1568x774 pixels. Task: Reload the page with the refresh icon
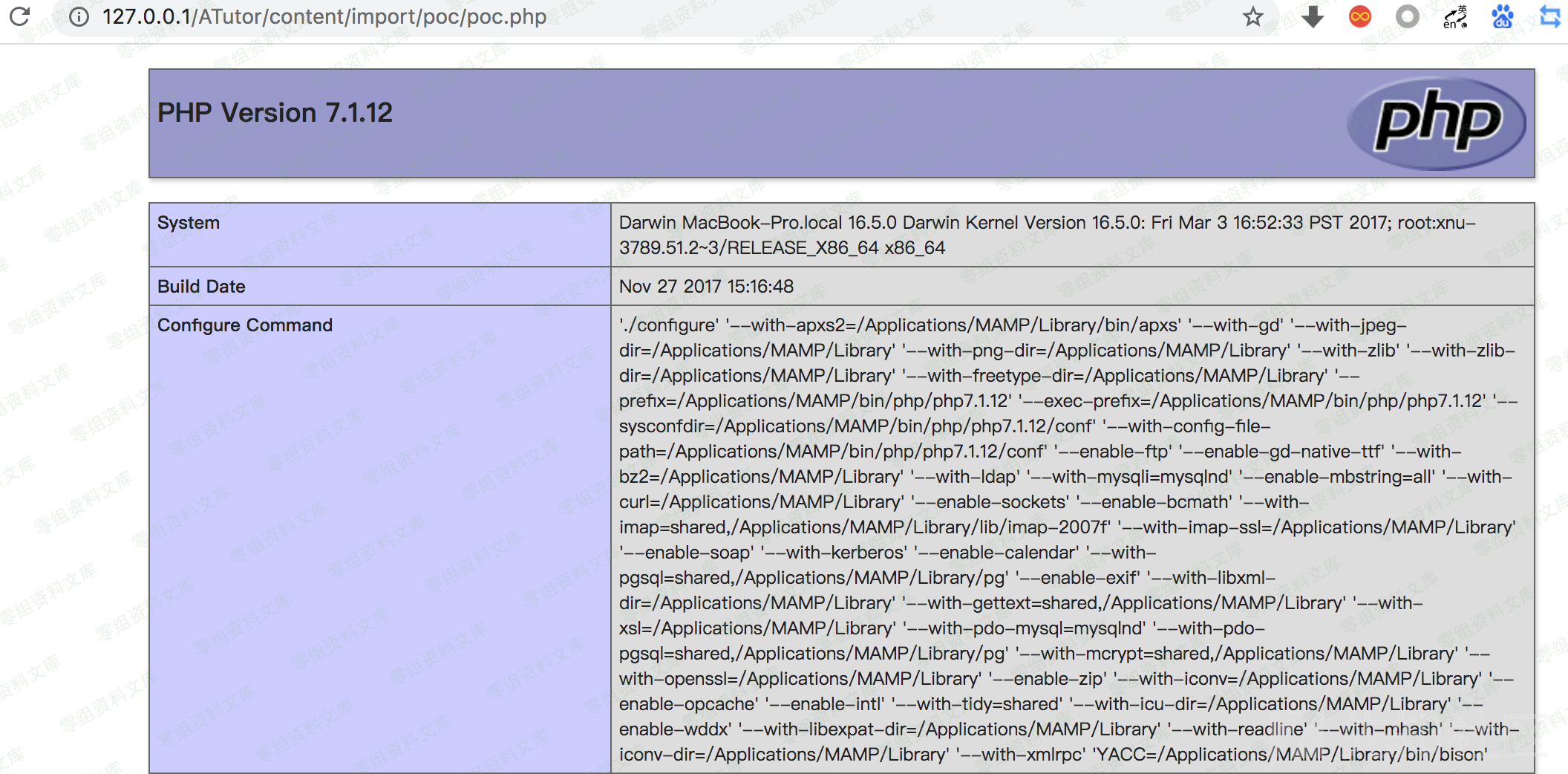click(20, 16)
